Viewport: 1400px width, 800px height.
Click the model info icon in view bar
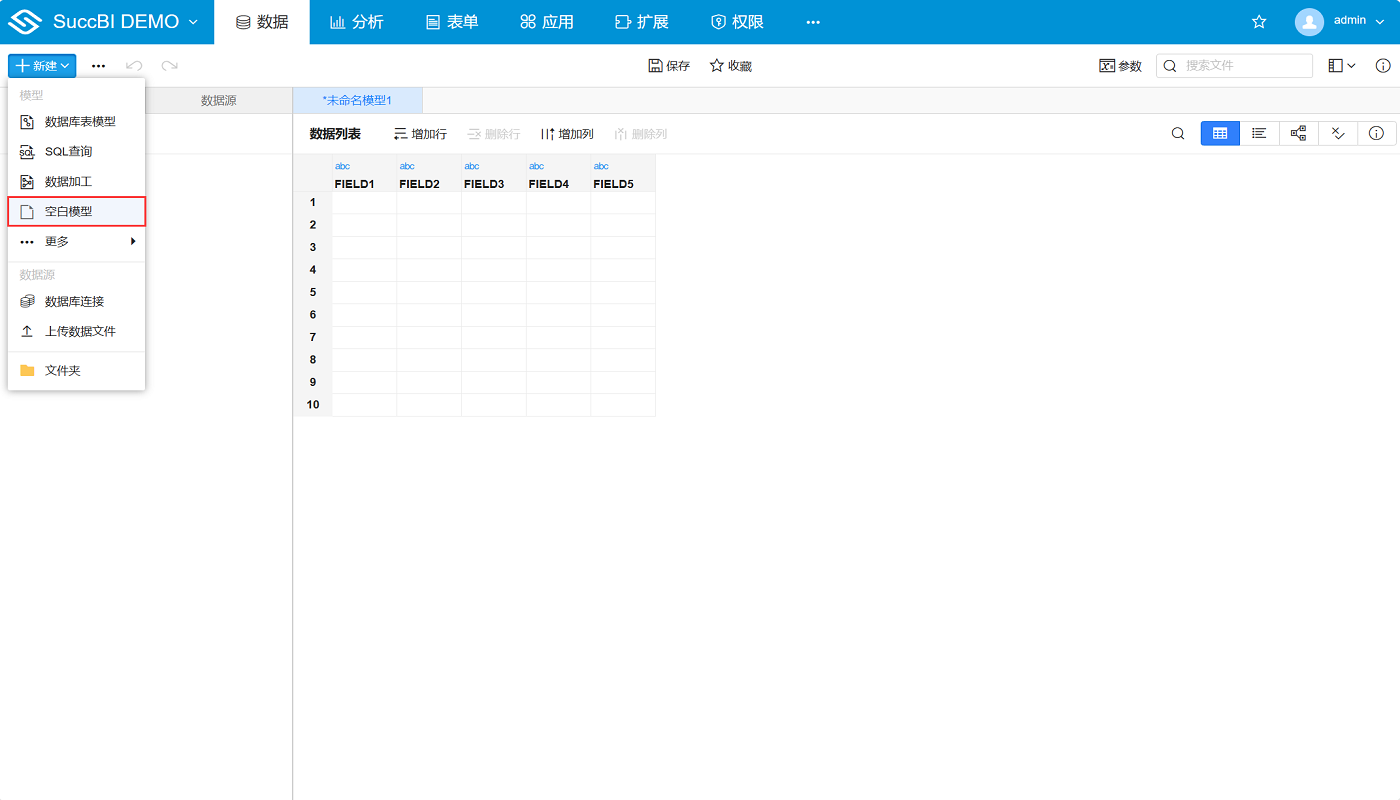click(1376, 134)
